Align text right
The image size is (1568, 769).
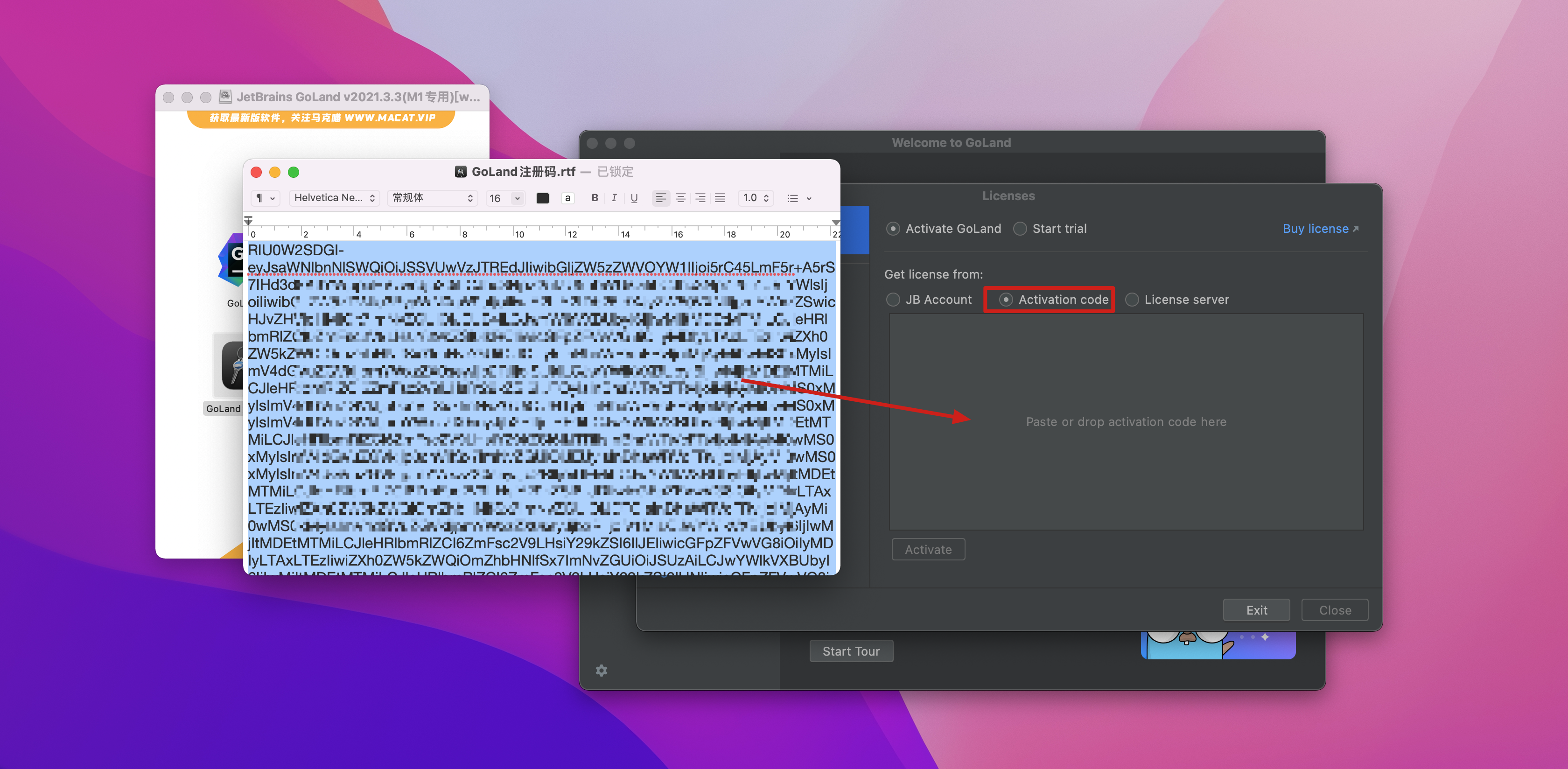(700, 198)
